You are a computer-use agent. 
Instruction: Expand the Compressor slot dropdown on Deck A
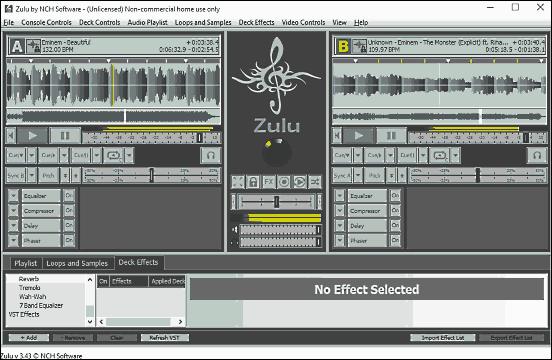13,210
